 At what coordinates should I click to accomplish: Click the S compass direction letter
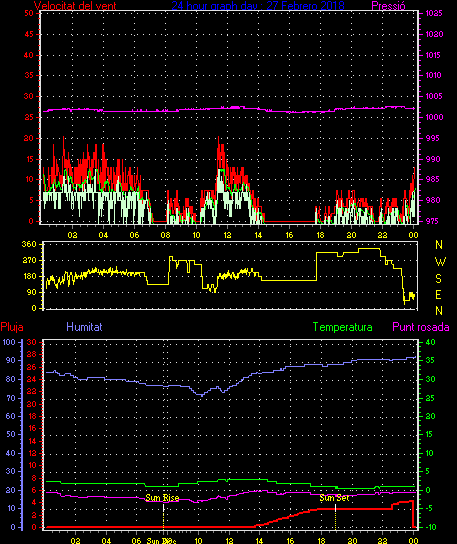point(438,278)
